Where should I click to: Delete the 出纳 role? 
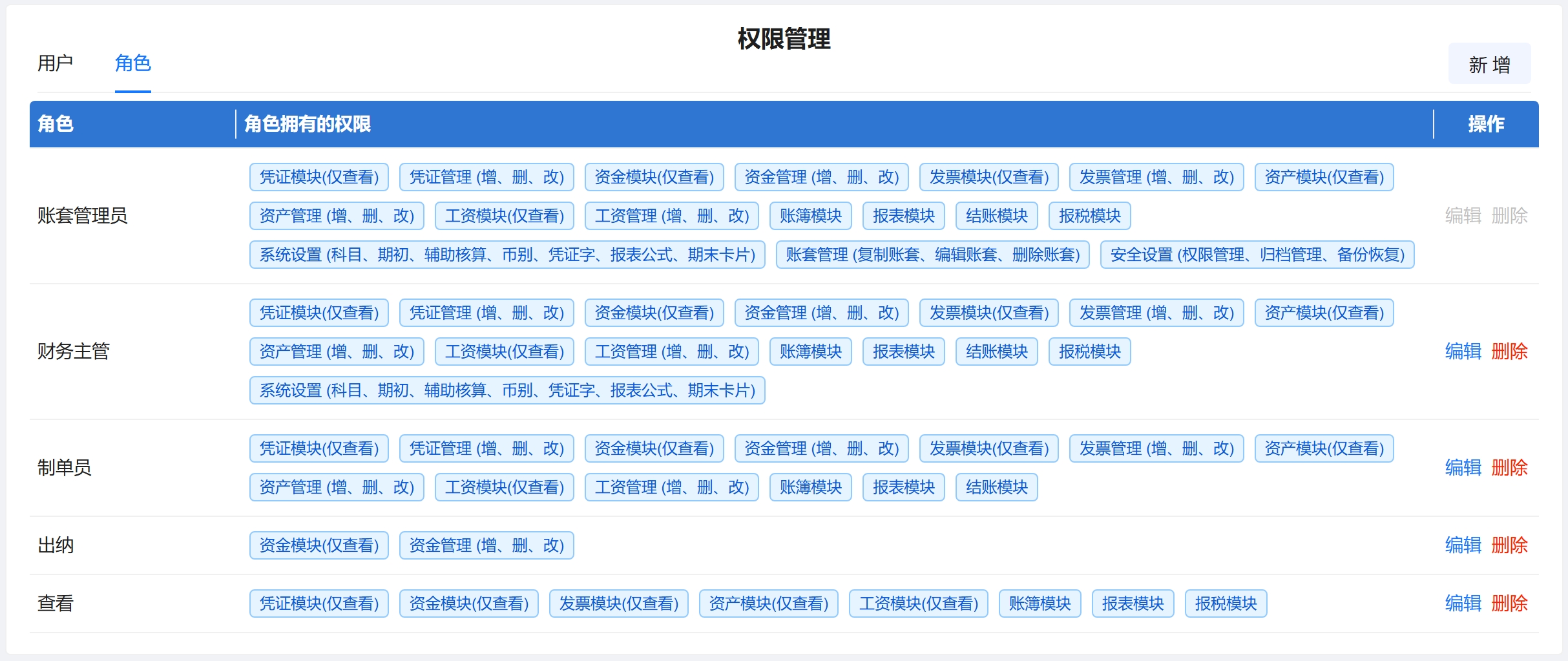(1509, 545)
